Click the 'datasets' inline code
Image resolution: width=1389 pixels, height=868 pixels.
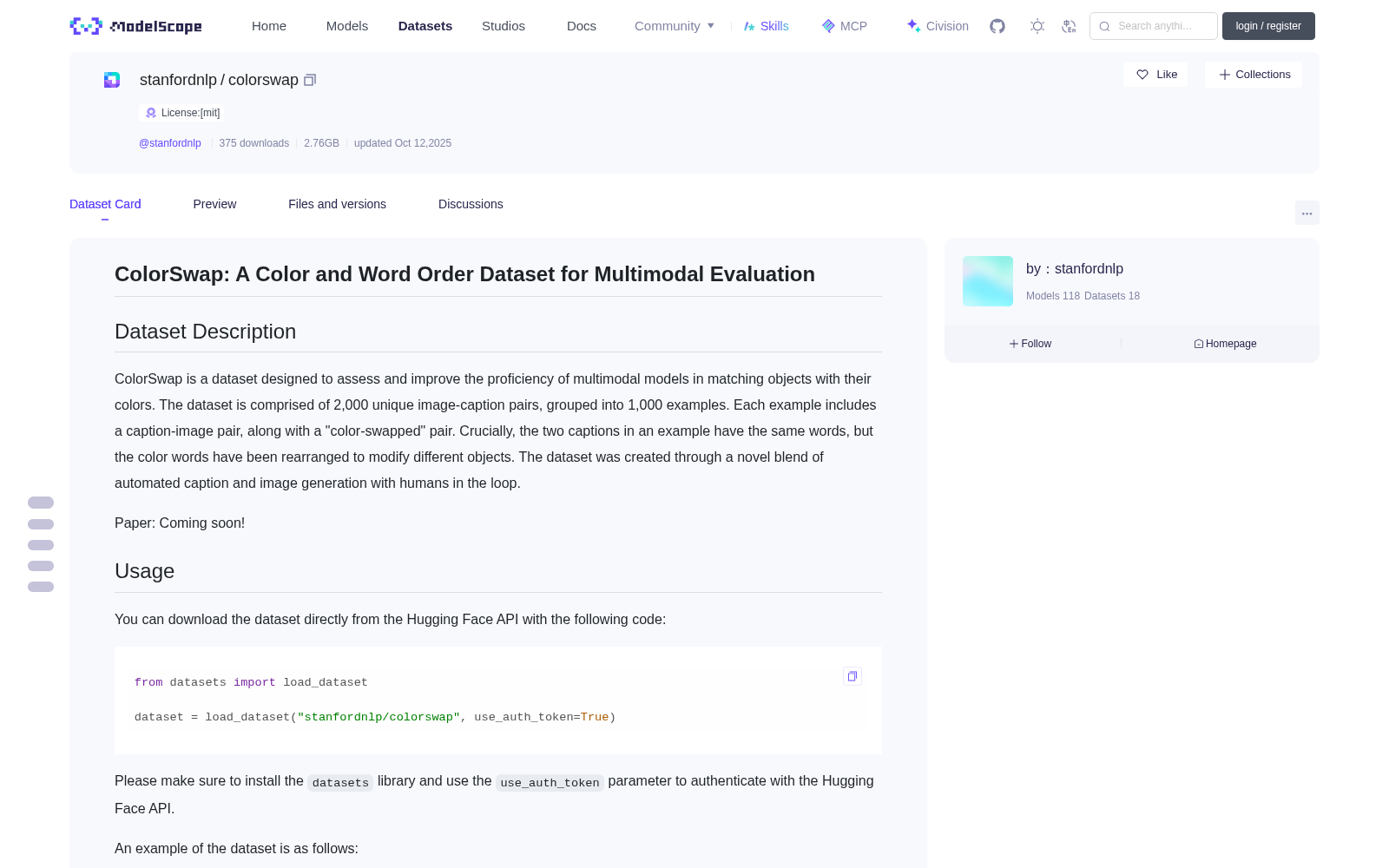pos(340,782)
